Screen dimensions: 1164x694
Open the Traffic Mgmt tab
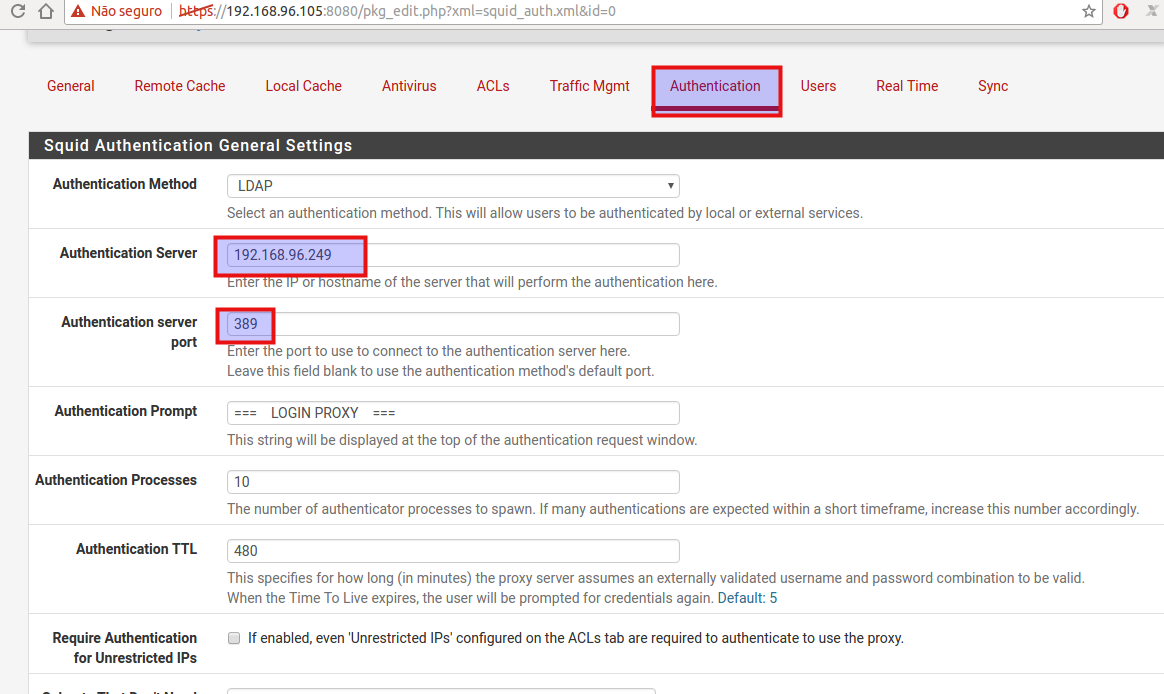coord(589,86)
